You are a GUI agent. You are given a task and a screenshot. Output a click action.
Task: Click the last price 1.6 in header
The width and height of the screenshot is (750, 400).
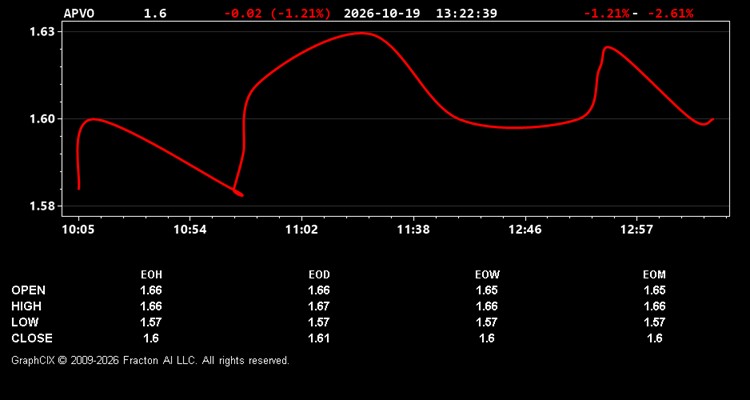click(x=155, y=13)
